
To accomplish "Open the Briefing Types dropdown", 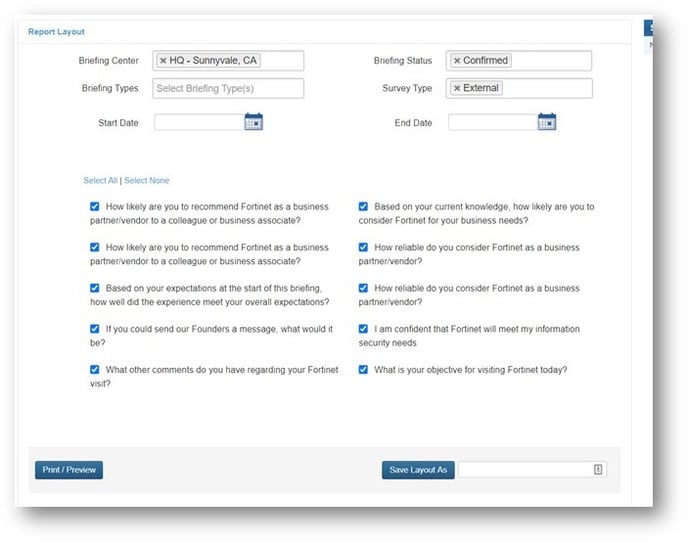I will (228, 88).
